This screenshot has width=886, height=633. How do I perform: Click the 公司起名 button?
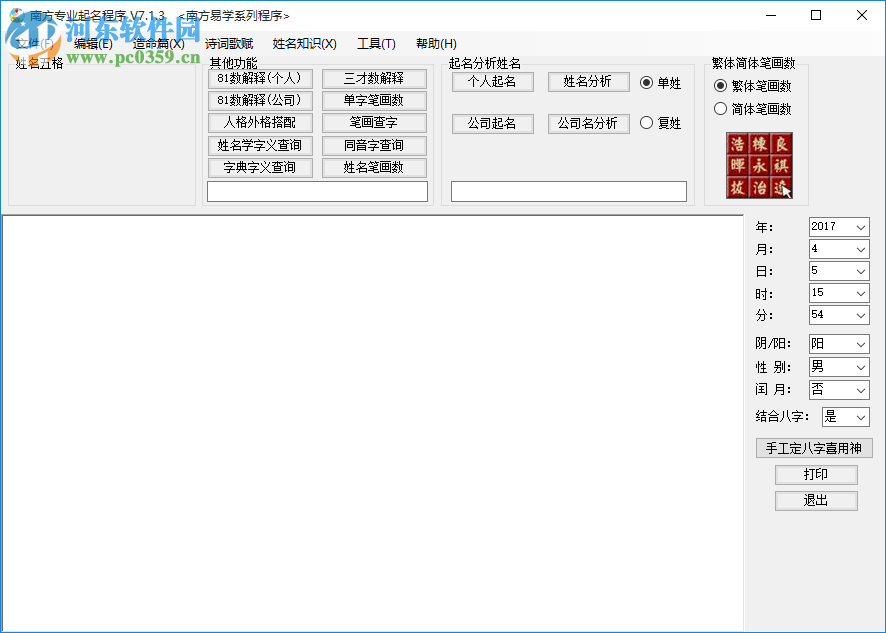click(492, 123)
